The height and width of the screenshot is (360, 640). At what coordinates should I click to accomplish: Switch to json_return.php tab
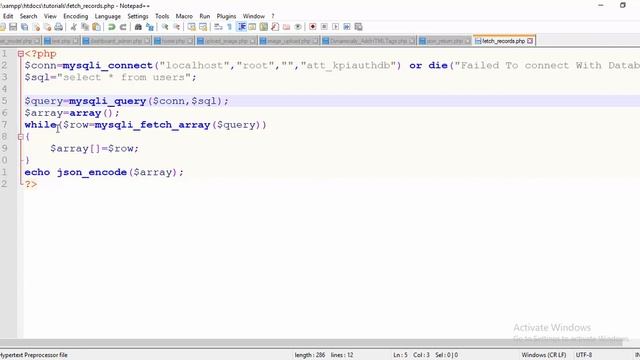tap(445, 41)
